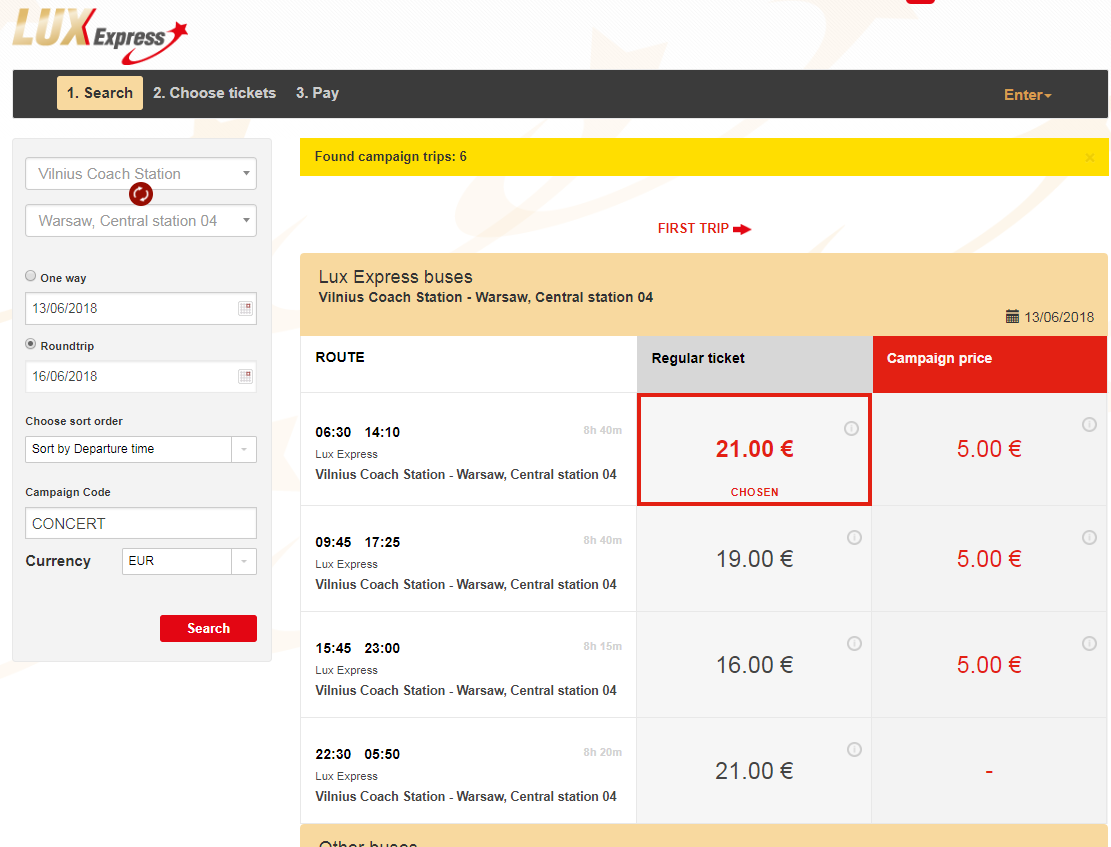
Task: Expand the Sort by Departure time dropdown
Action: tap(141, 449)
